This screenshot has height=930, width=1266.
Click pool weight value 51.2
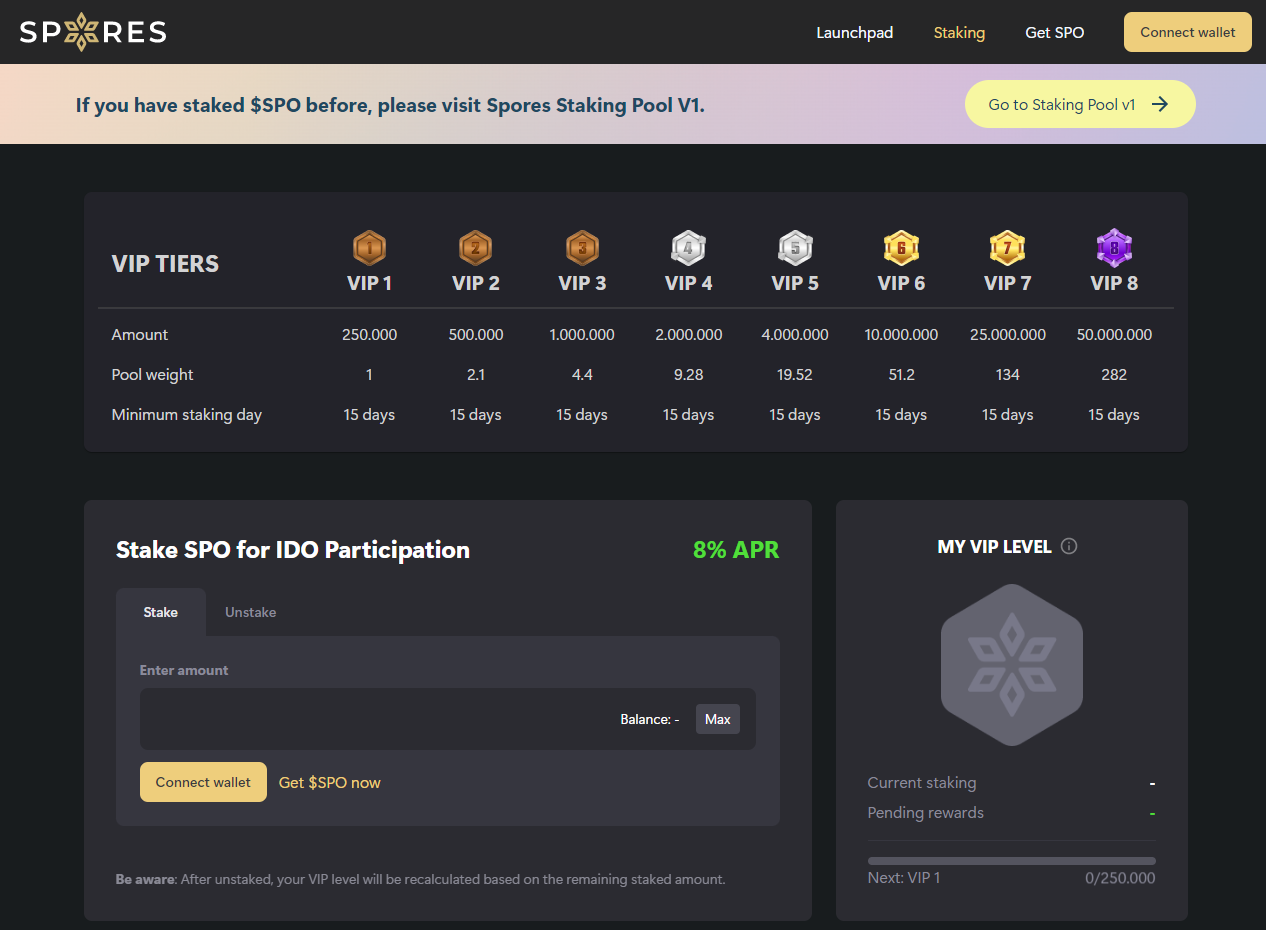point(901,375)
